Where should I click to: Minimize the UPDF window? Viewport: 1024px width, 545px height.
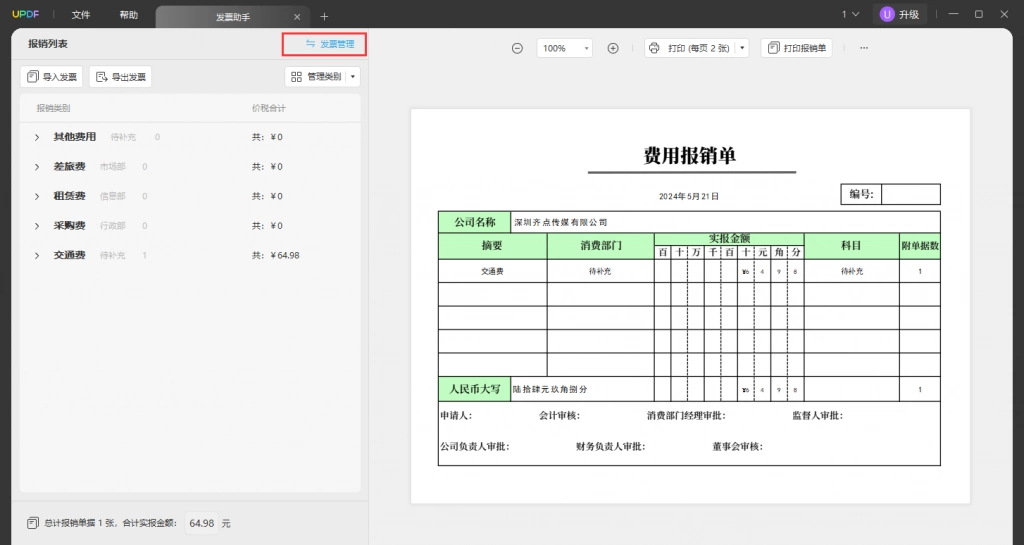tap(953, 14)
